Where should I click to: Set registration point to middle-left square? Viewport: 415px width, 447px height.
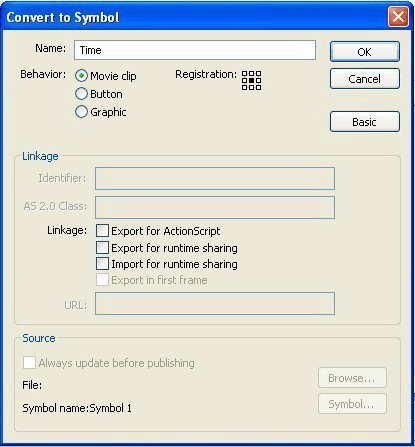244,80
